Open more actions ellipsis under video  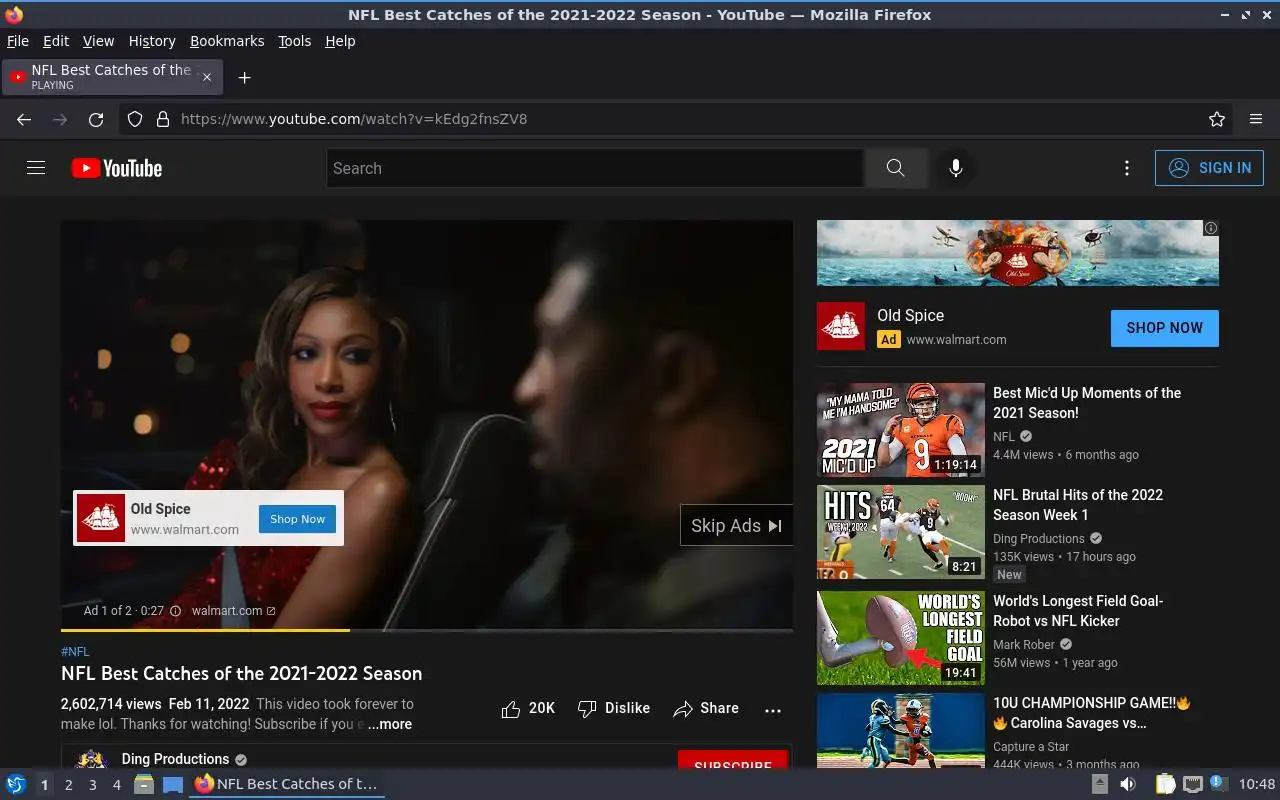773,709
